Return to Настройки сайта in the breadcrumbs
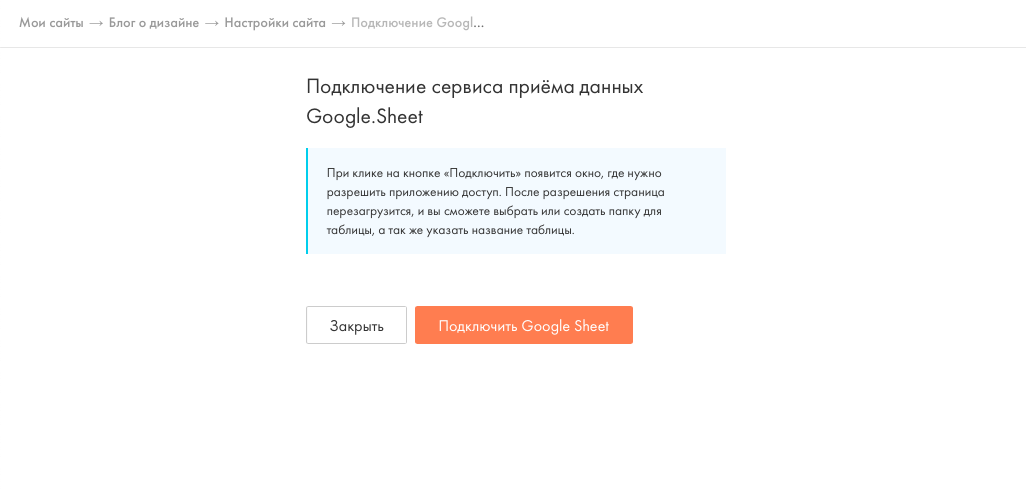Screen dimensions: 1026x493 (275, 24)
